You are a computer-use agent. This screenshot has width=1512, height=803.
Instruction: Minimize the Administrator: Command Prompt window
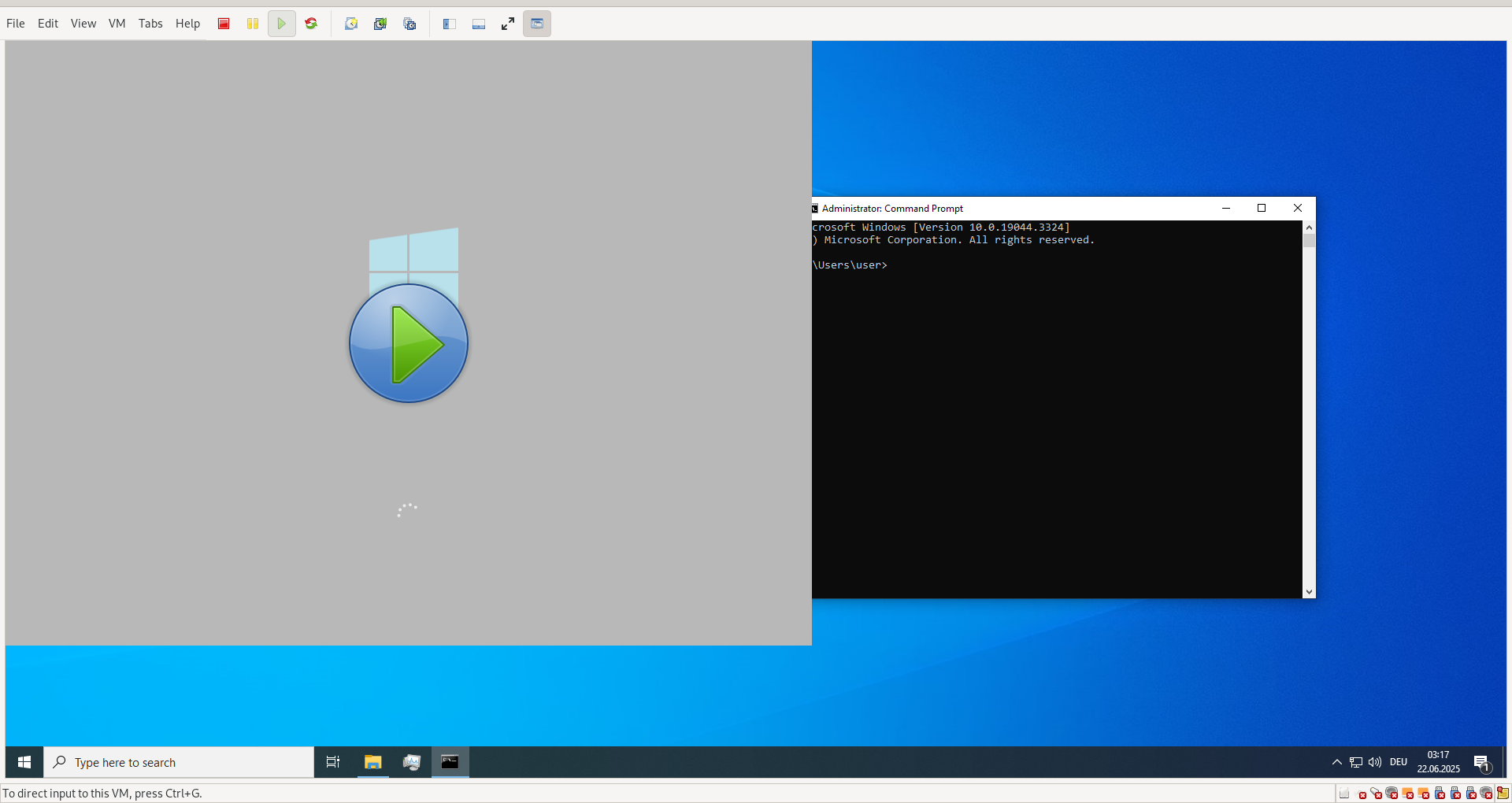pos(1226,208)
